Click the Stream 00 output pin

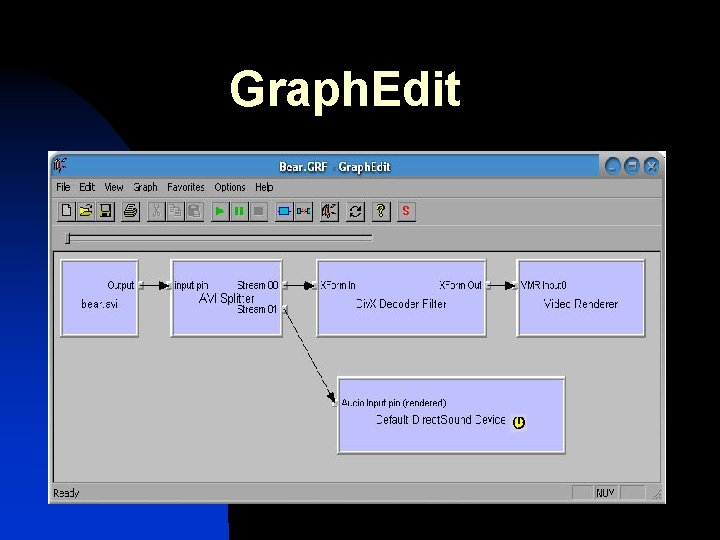pyautogui.click(x=285, y=286)
